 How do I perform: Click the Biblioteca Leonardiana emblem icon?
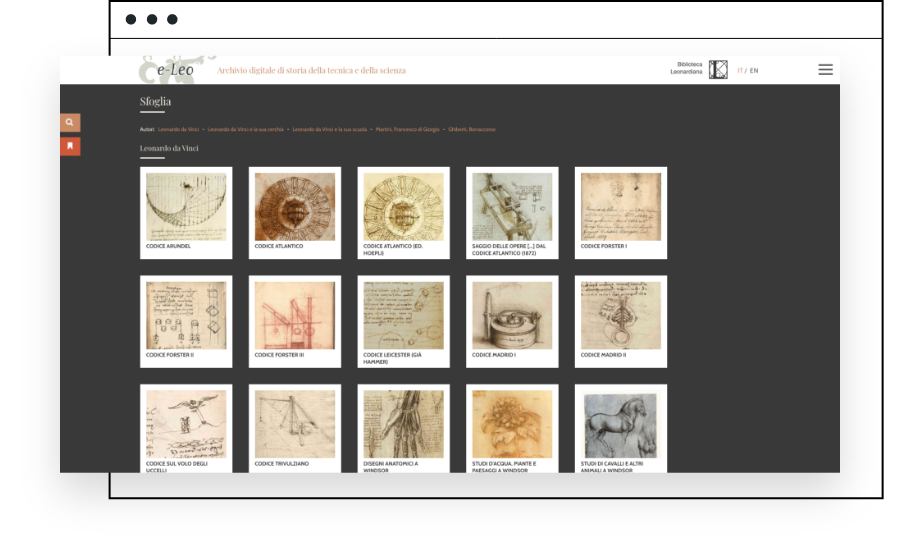(718, 69)
